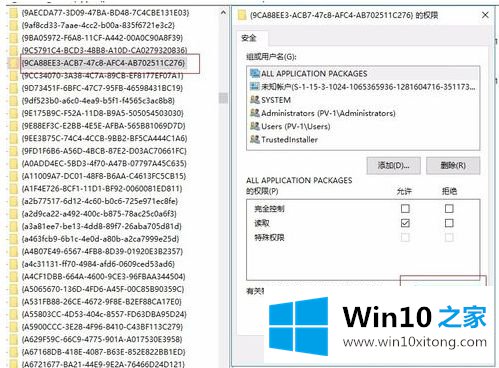This screenshot has height=368, width=499.
Task: Click the folder icon beside {9af8cd33-7aae…}
Action: pyautogui.click(x=13, y=26)
